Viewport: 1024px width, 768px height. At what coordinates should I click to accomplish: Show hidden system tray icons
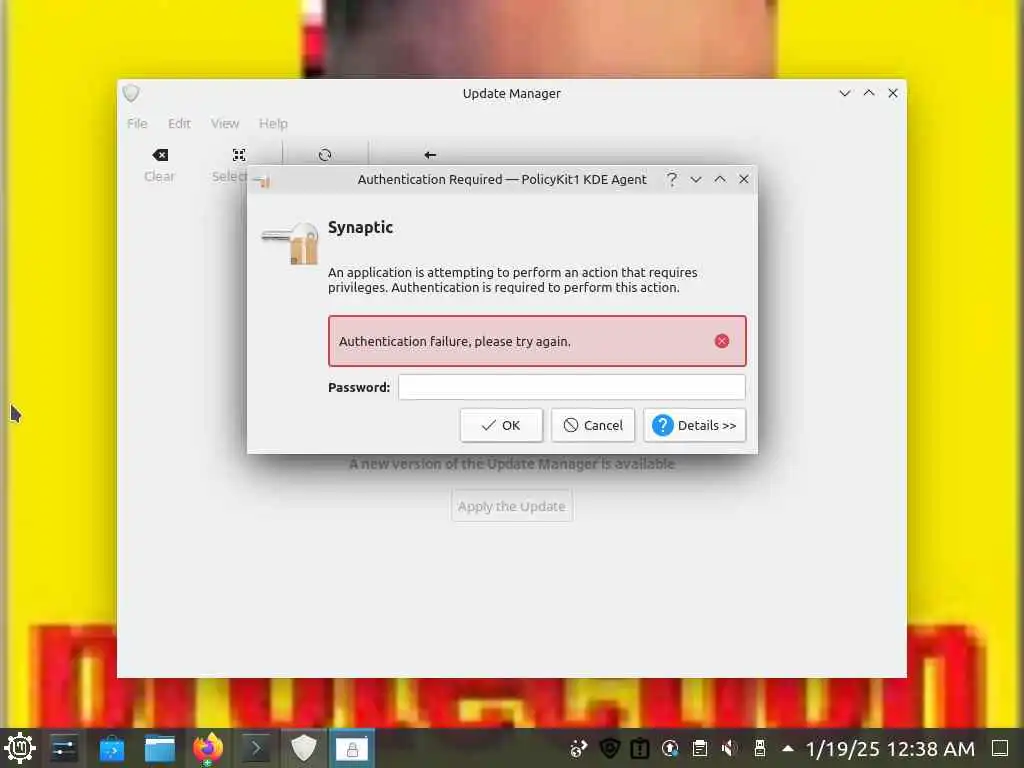click(788, 748)
